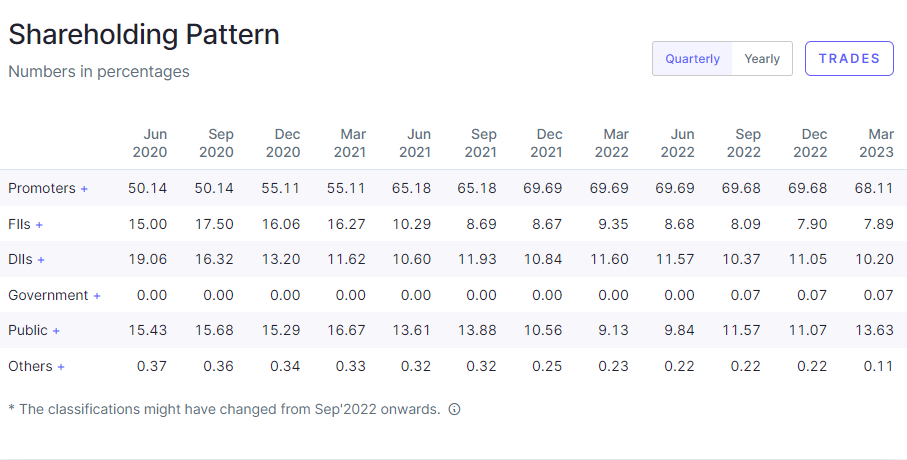Open the TRADES button

(849, 58)
